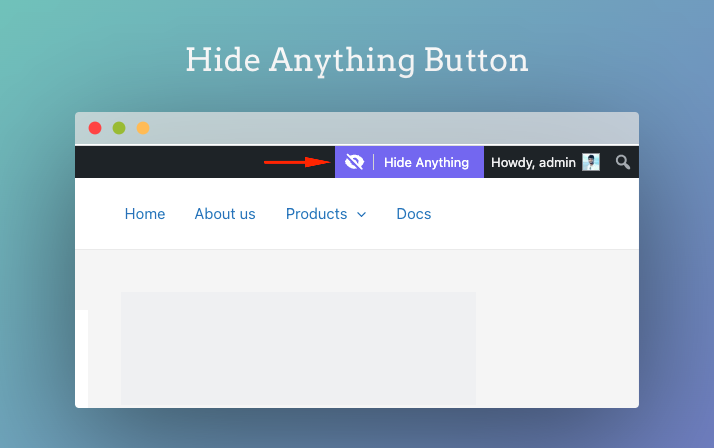Navigate to the Docs link

point(413,214)
